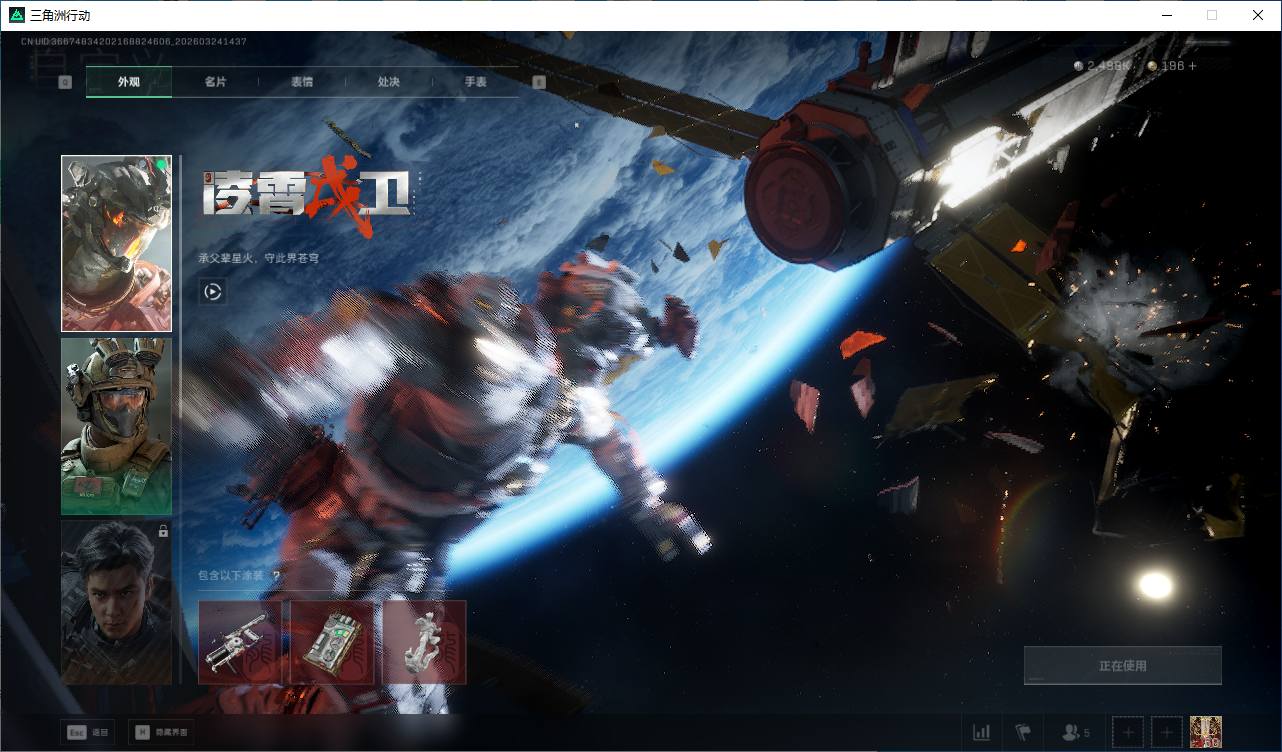Click the H 隐藏界面 button
The image size is (1282, 752).
160,732
